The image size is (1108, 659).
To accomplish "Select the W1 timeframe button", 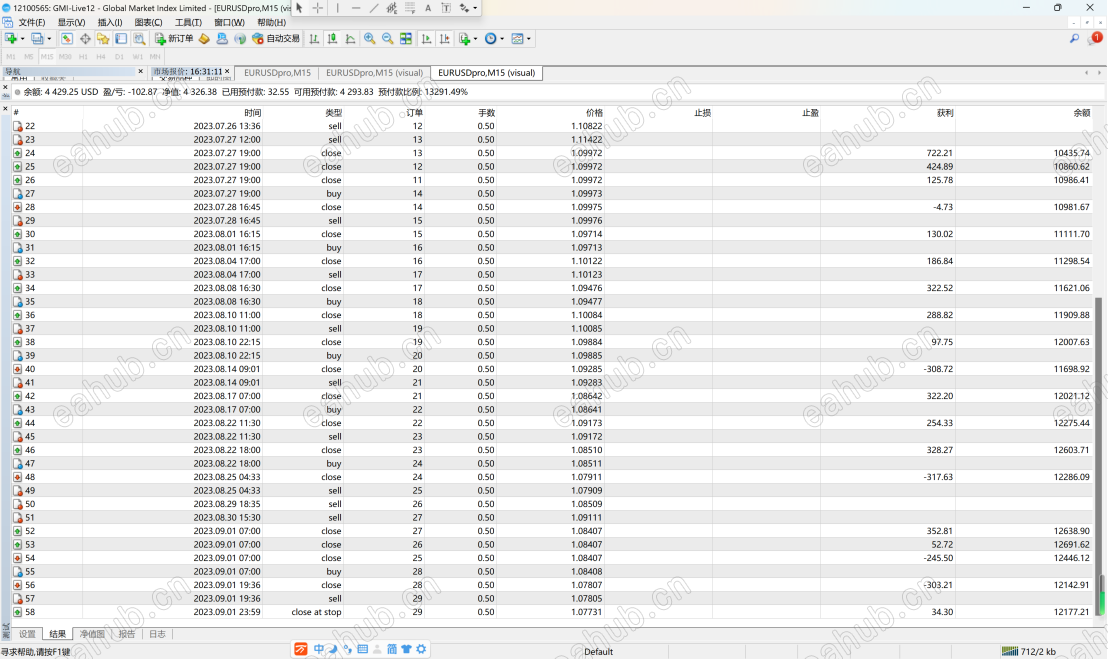I will point(138,57).
